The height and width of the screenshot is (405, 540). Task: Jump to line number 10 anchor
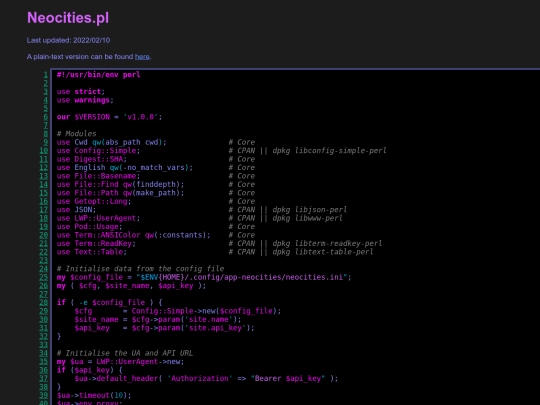[x=44, y=150]
